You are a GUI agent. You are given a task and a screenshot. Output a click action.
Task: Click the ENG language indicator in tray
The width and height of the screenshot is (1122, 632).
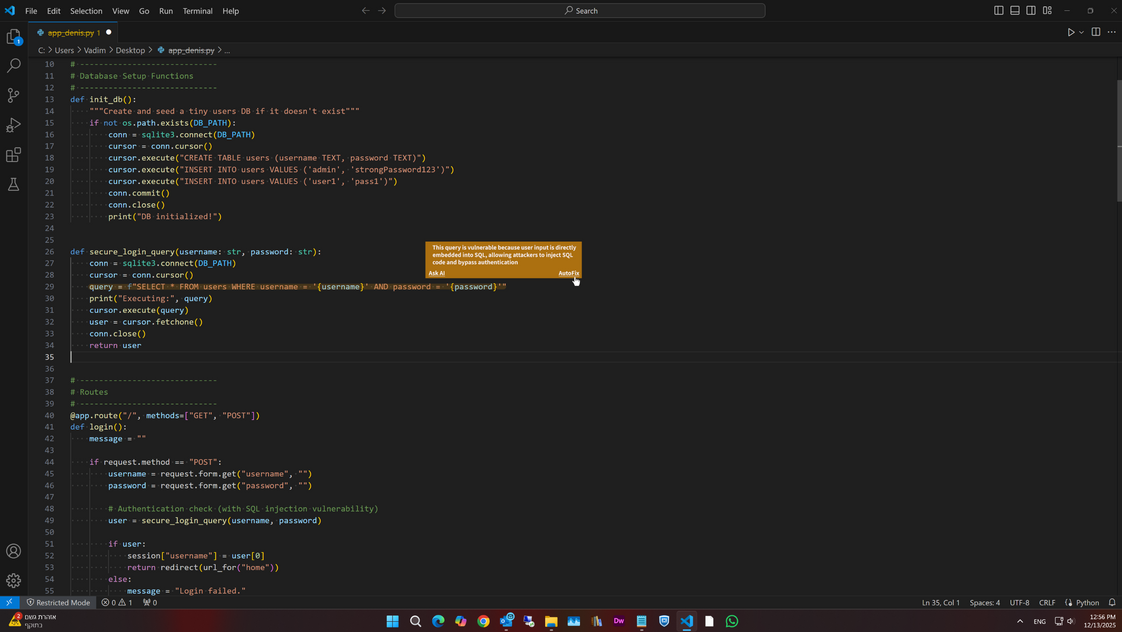tap(1039, 621)
